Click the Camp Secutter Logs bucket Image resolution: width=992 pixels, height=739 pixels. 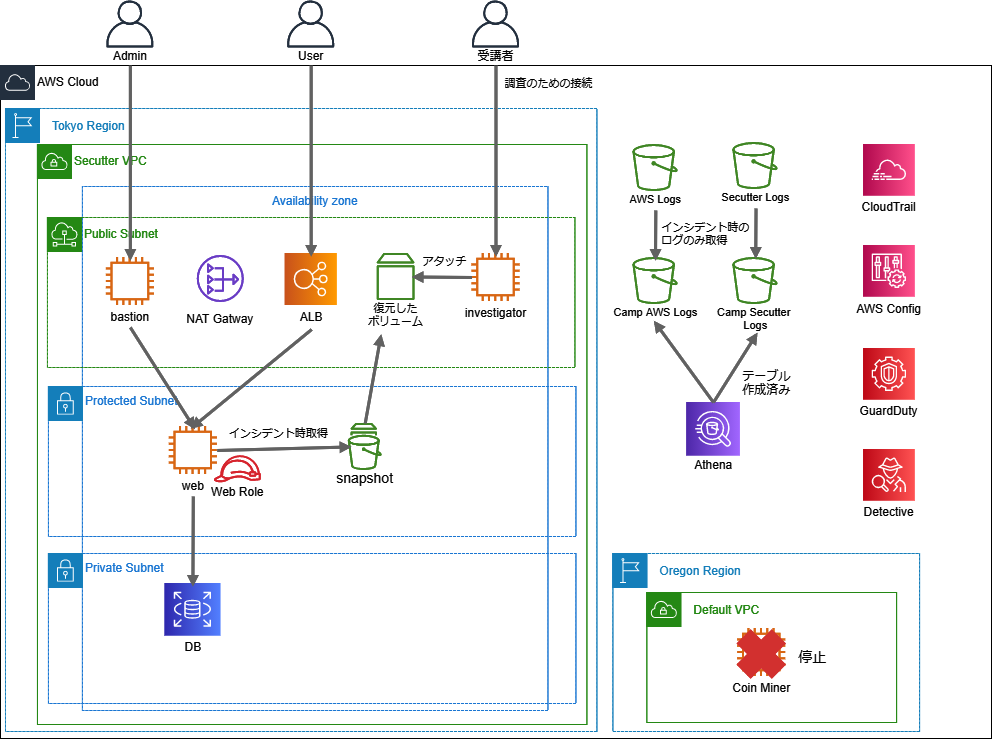(755, 280)
